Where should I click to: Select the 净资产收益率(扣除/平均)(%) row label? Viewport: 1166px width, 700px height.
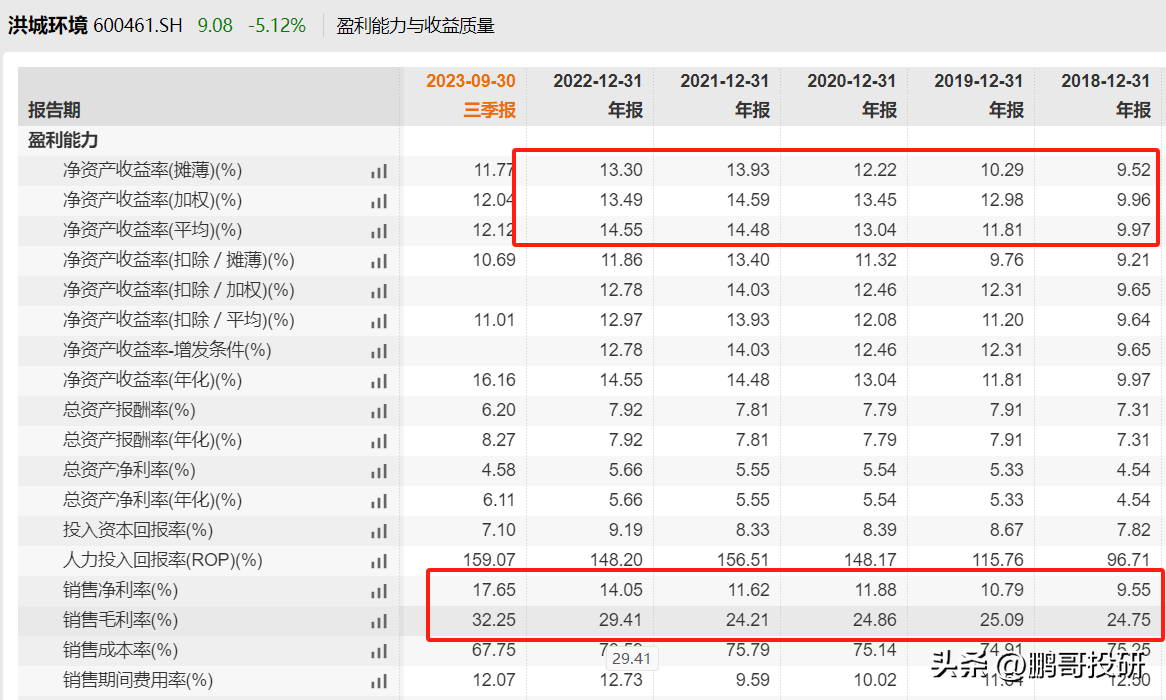tap(178, 320)
